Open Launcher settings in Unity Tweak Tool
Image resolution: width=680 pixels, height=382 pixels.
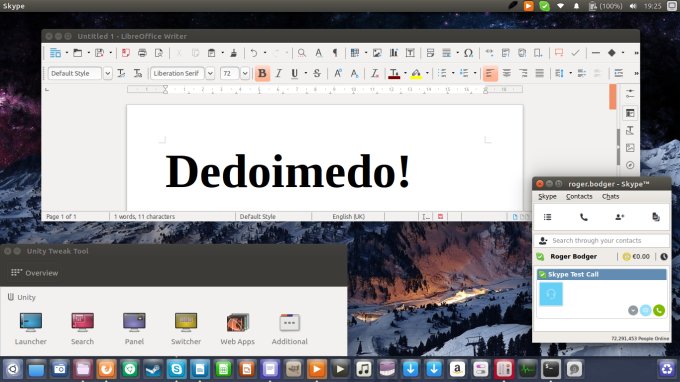(31, 328)
